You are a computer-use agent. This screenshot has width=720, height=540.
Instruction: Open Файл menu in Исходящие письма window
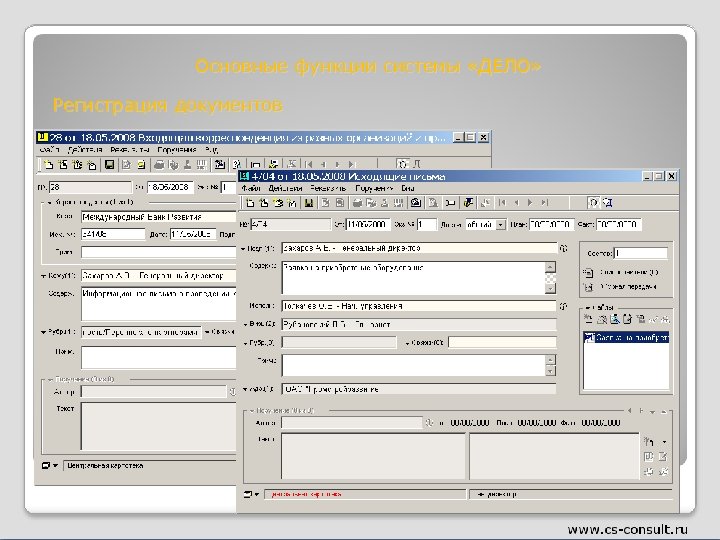251,188
